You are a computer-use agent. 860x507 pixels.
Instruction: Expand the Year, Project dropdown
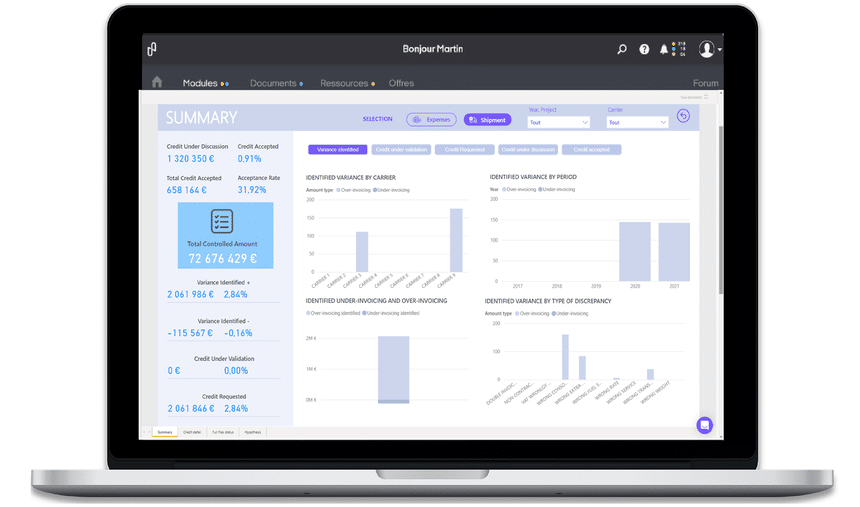(x=559, y=122)
